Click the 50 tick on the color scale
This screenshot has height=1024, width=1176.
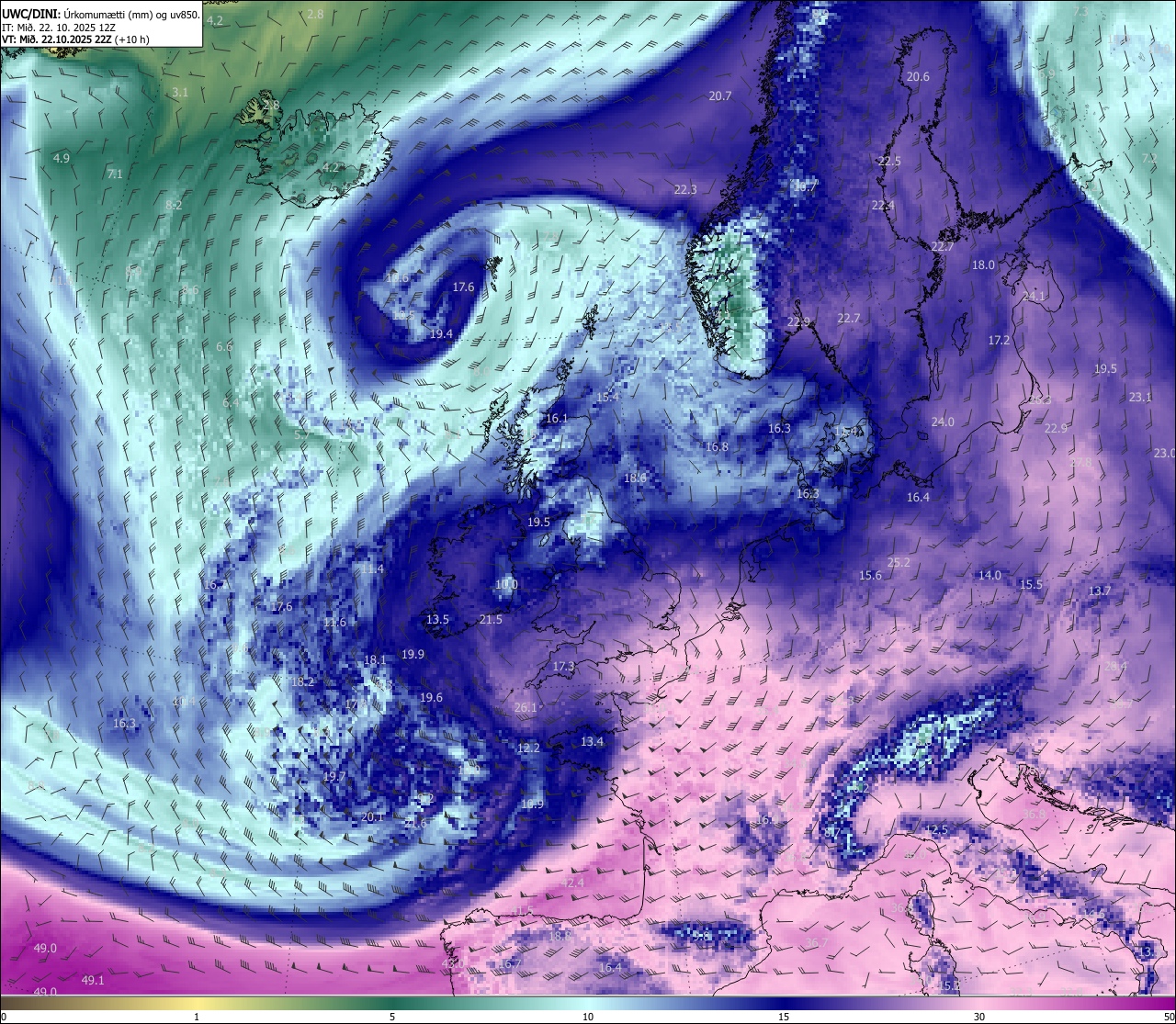coord(1169,1017)
